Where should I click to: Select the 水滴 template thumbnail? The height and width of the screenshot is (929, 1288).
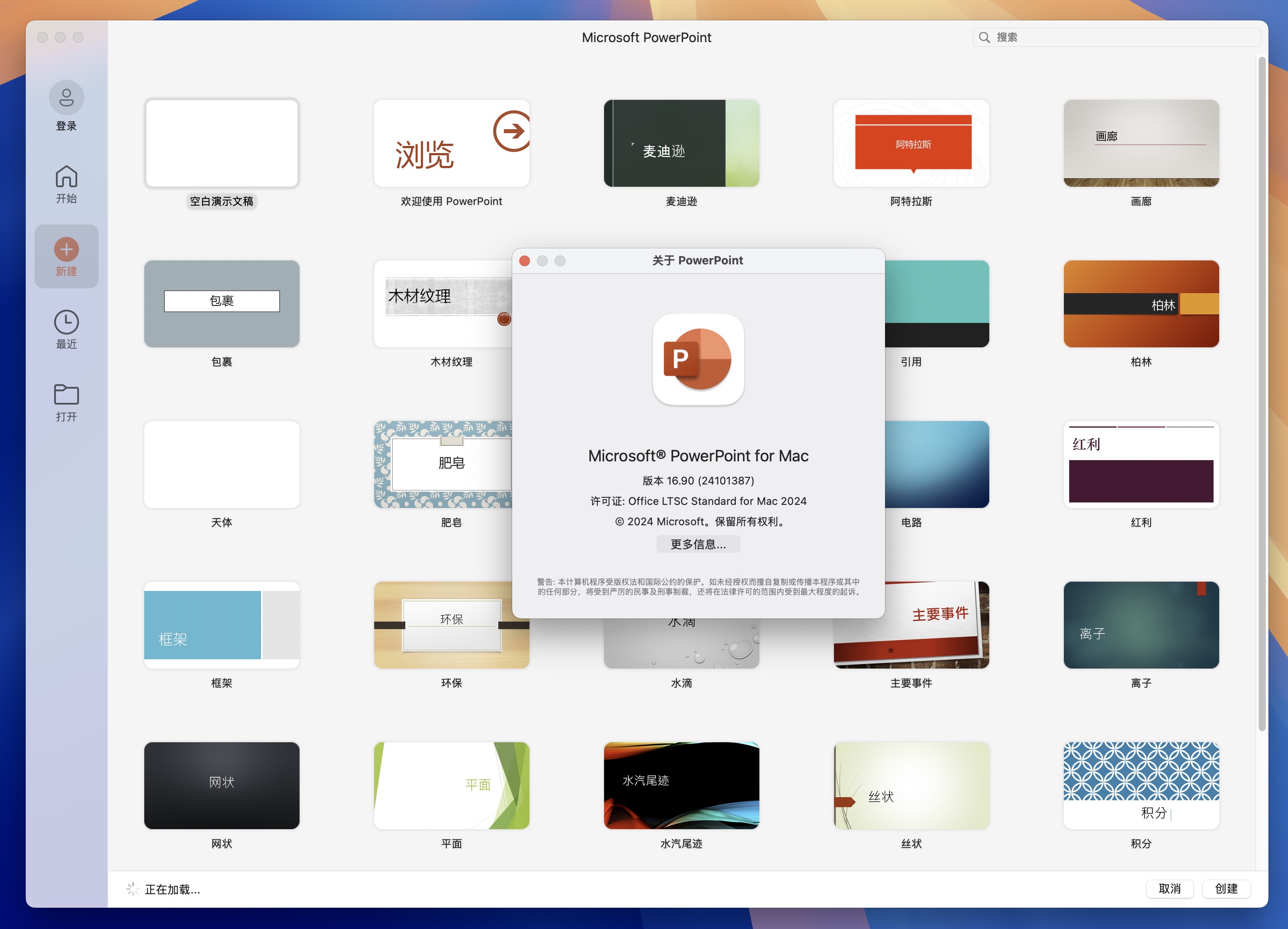point(681,644)
